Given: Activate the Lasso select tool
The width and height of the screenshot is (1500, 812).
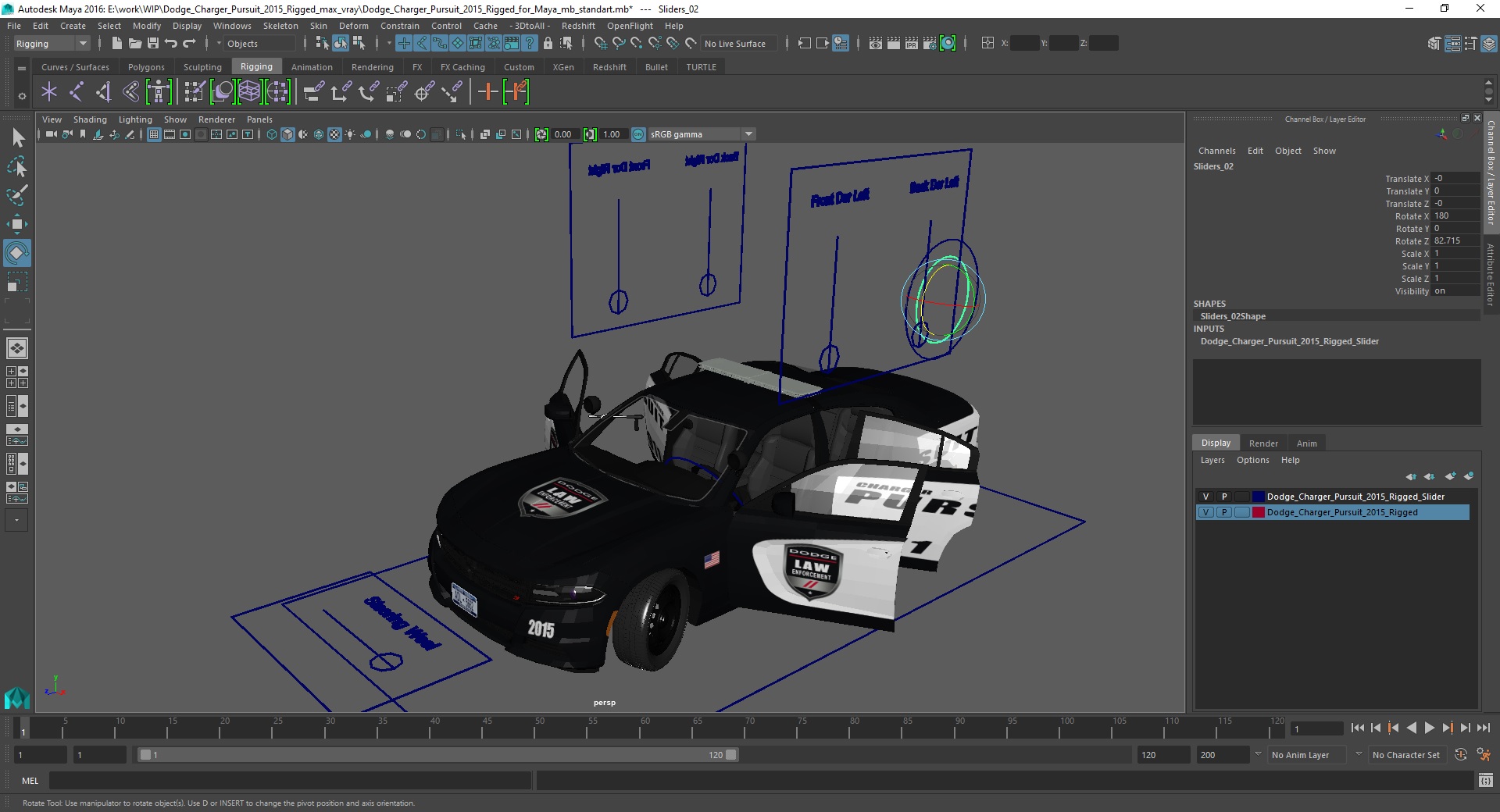Looking at the screenshot, I should tap(17, 167).
